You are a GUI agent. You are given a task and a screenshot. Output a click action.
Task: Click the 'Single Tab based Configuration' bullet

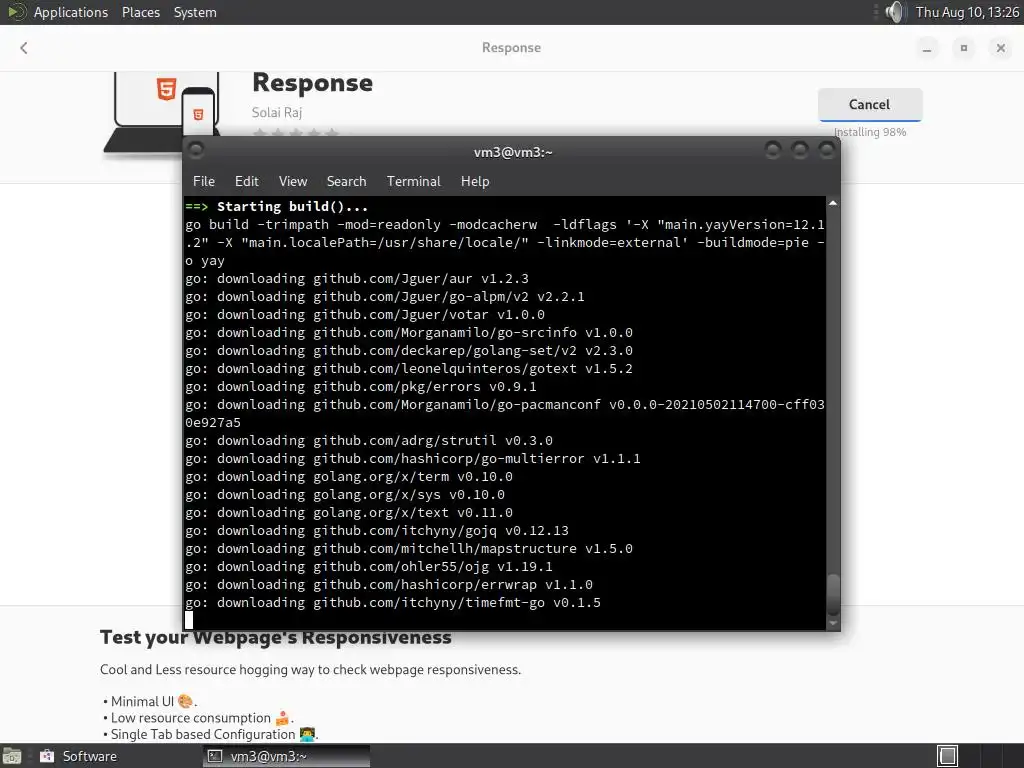(211, 734)
